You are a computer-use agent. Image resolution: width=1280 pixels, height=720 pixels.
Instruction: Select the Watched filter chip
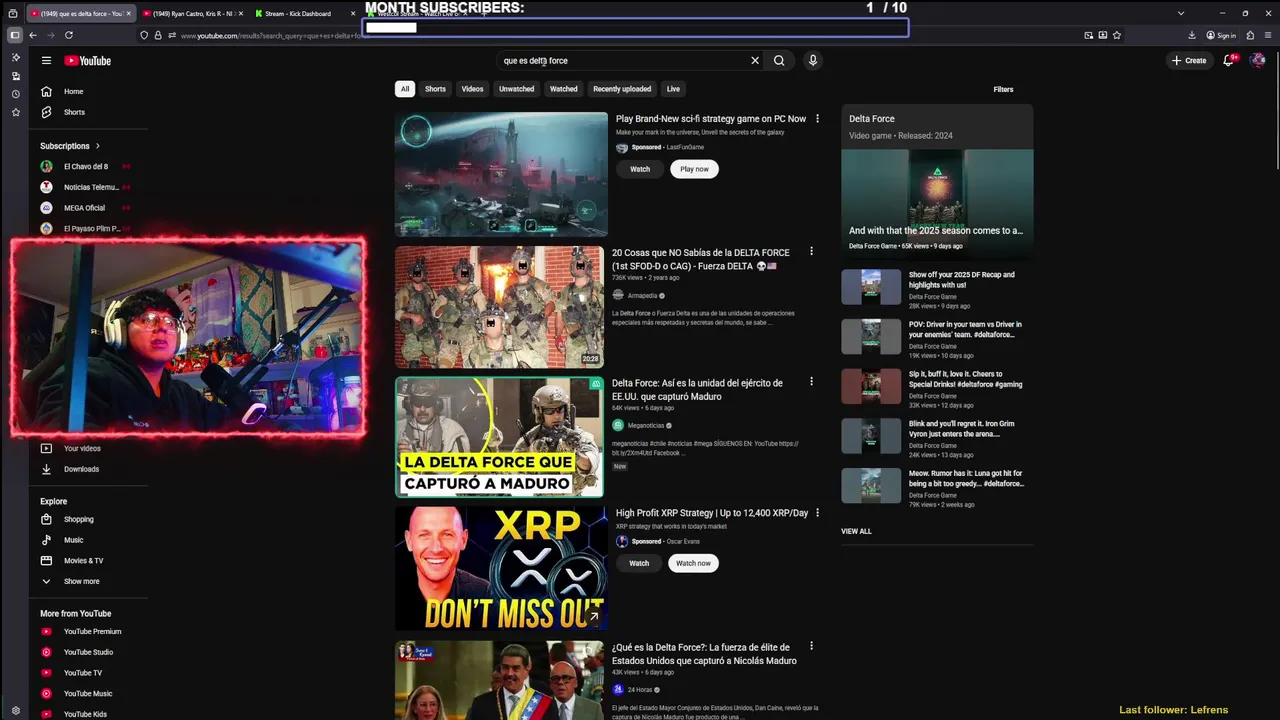pos(563,89)
